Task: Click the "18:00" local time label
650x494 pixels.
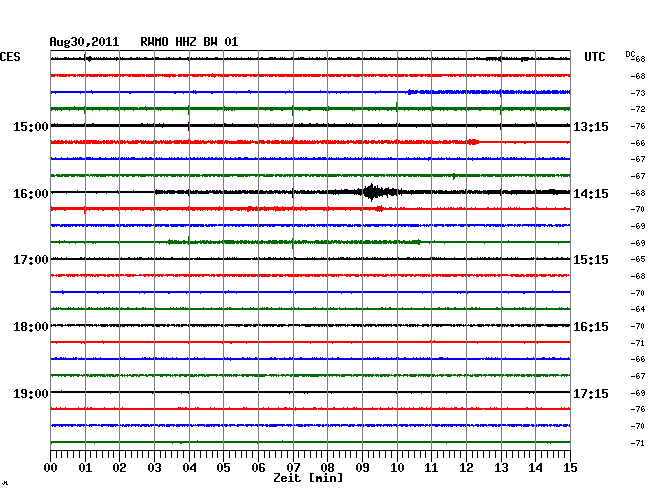Action: tap(31, 327)
